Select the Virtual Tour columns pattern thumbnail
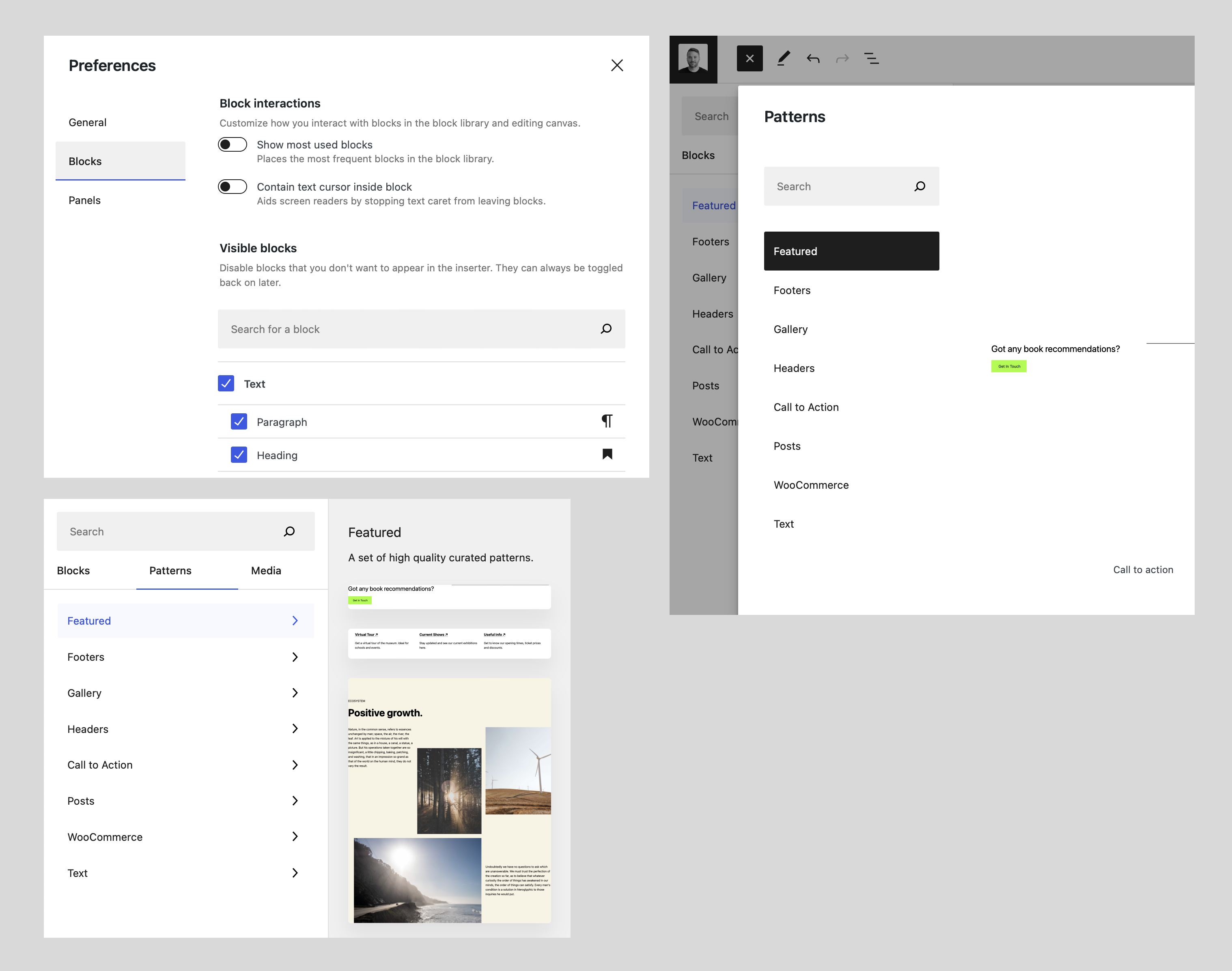 click(x=449, y=643)
